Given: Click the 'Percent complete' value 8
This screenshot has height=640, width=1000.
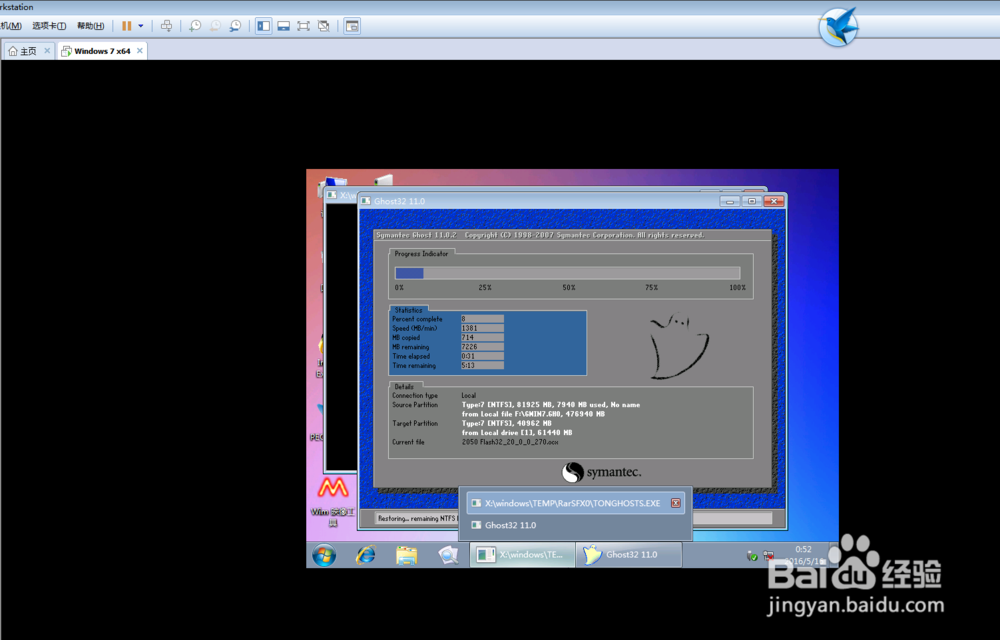Looking at the screenshot, I should pyautogui.click(x=482, y=319).
